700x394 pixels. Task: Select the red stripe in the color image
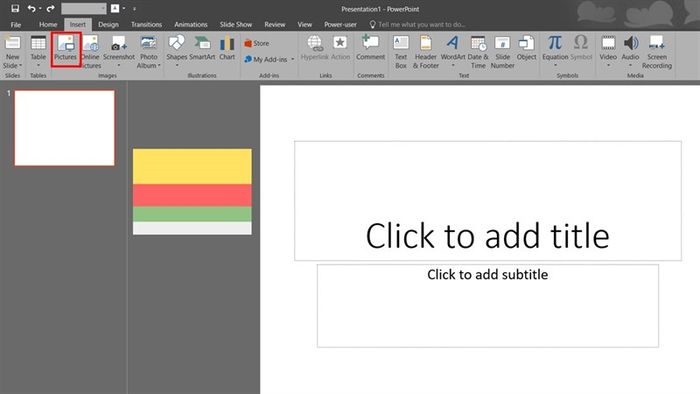[192, 195]
